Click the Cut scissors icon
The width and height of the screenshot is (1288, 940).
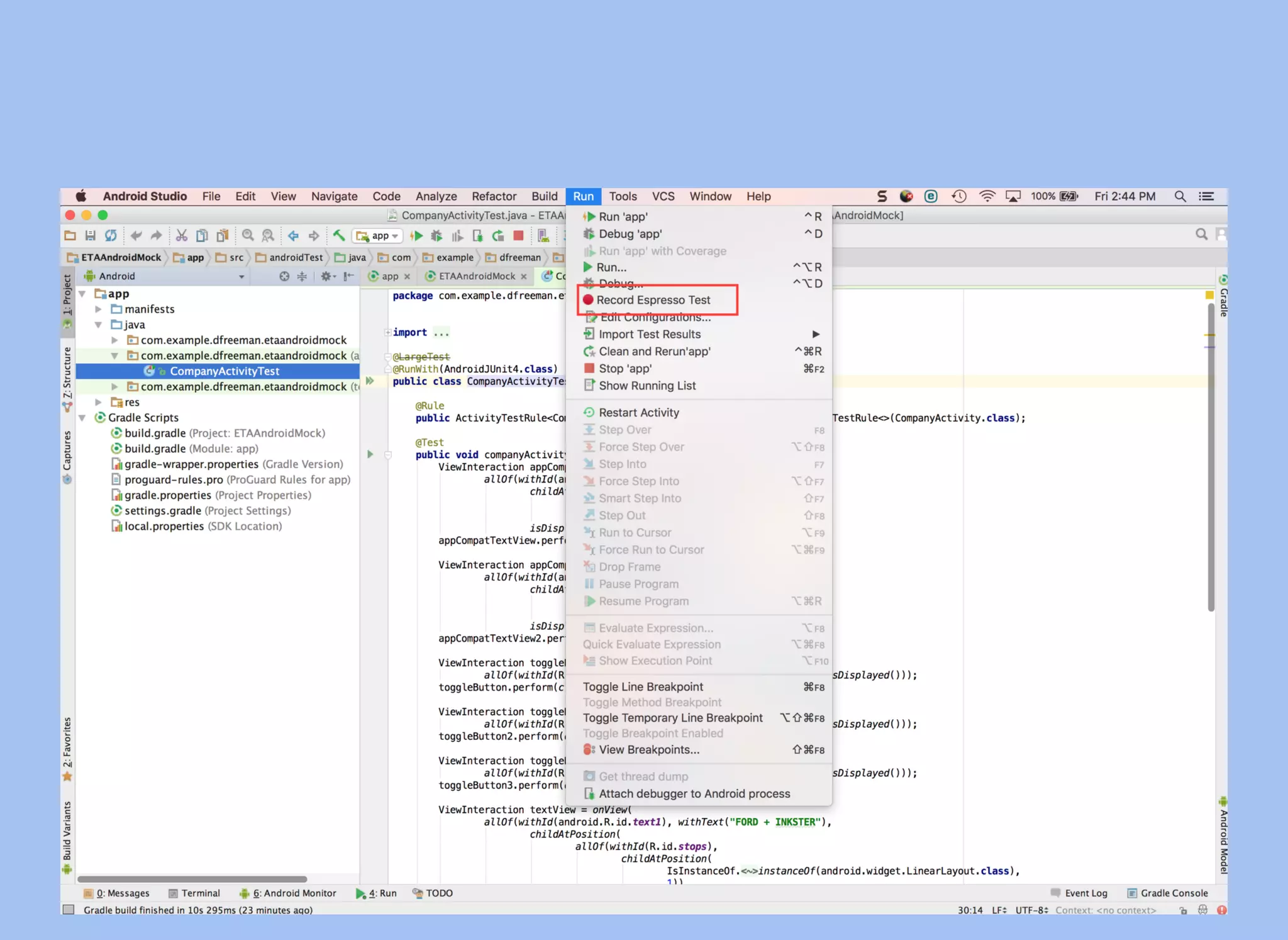[182, 236]
